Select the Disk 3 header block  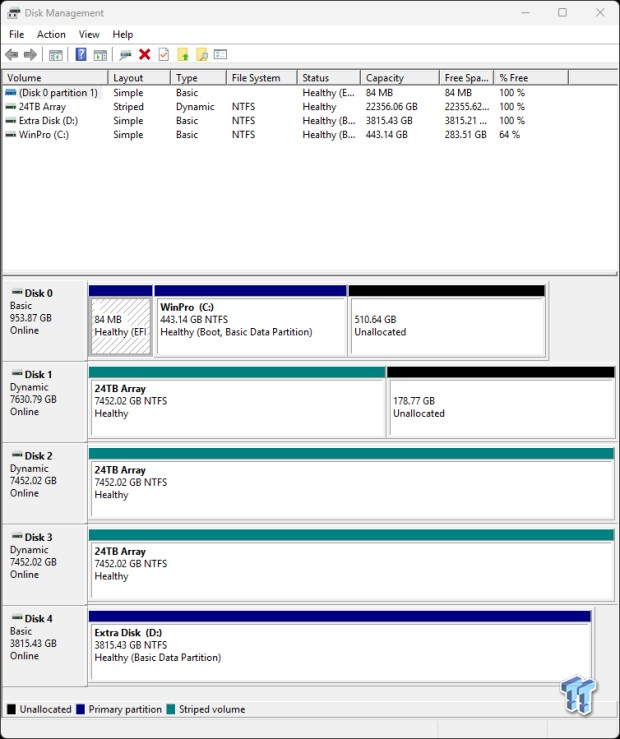point(45,565)
